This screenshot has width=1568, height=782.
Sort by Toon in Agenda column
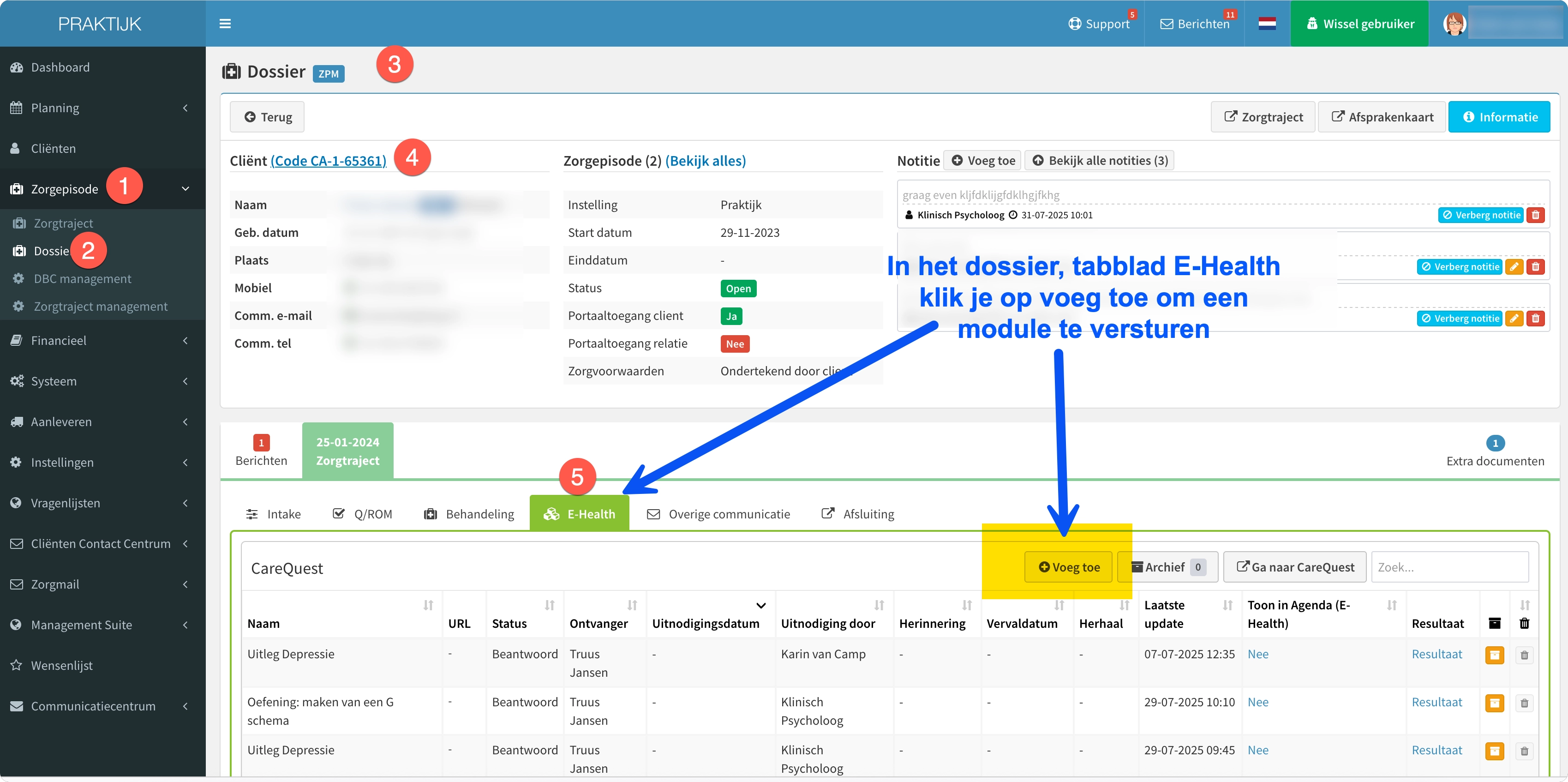point(1392,605)
